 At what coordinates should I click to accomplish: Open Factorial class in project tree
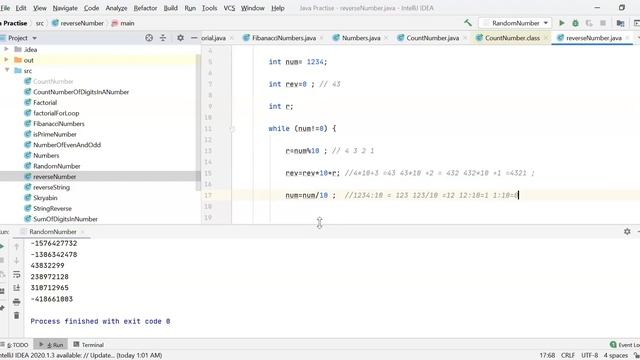click(x=45, y=102)
